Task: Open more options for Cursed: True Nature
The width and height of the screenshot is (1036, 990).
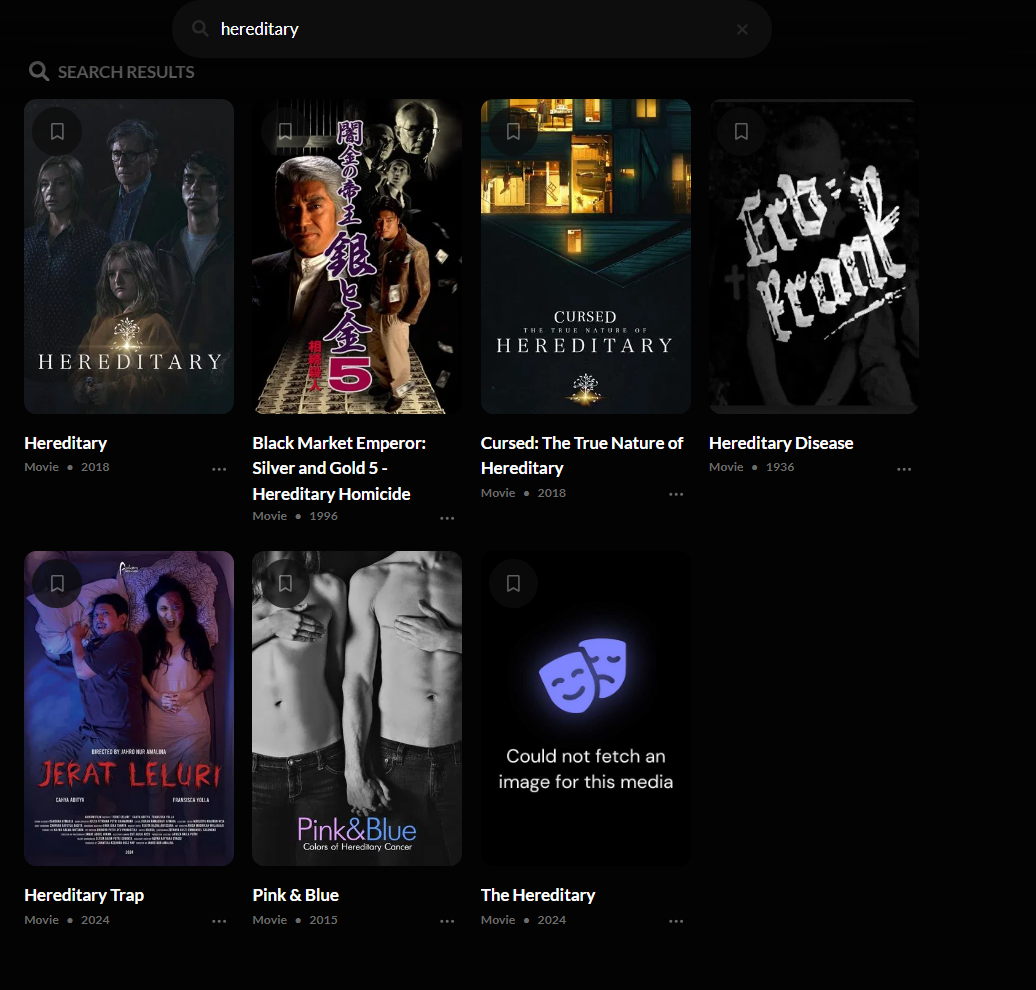Action: click(x=676, y=494)
